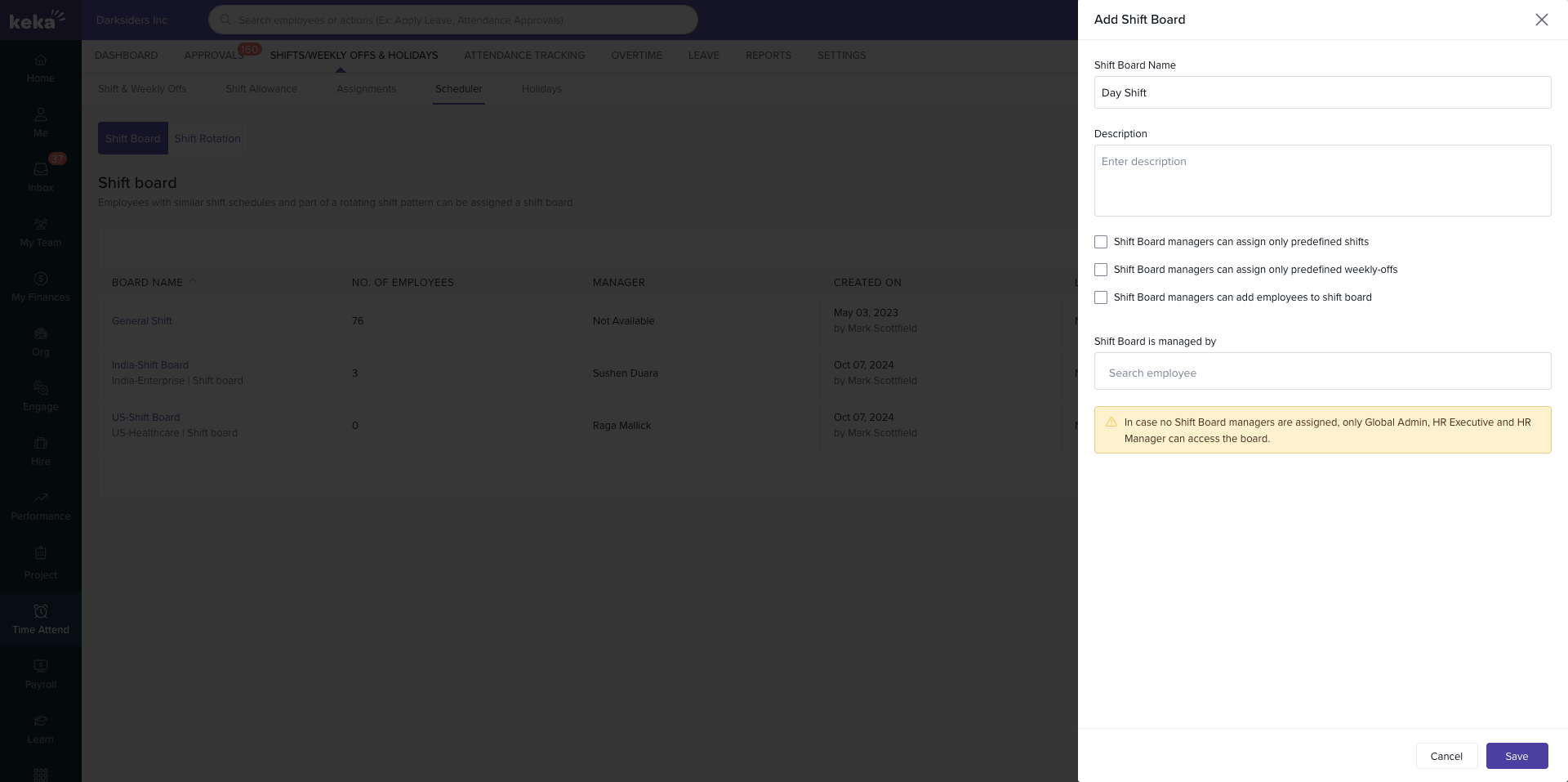Sort by Board Name column arrow

194,282
